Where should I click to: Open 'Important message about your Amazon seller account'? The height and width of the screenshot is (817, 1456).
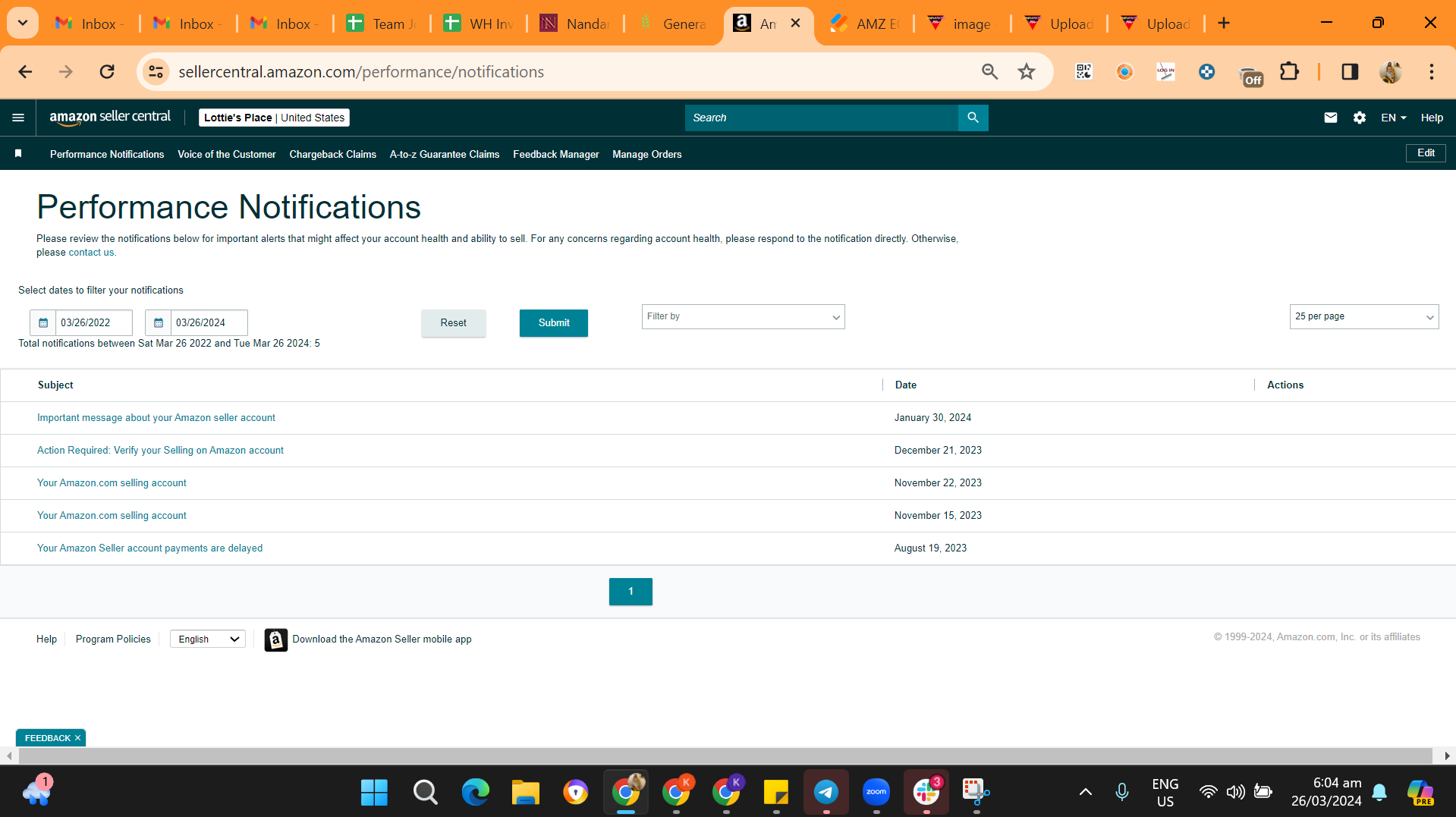(x=156, y=418)
